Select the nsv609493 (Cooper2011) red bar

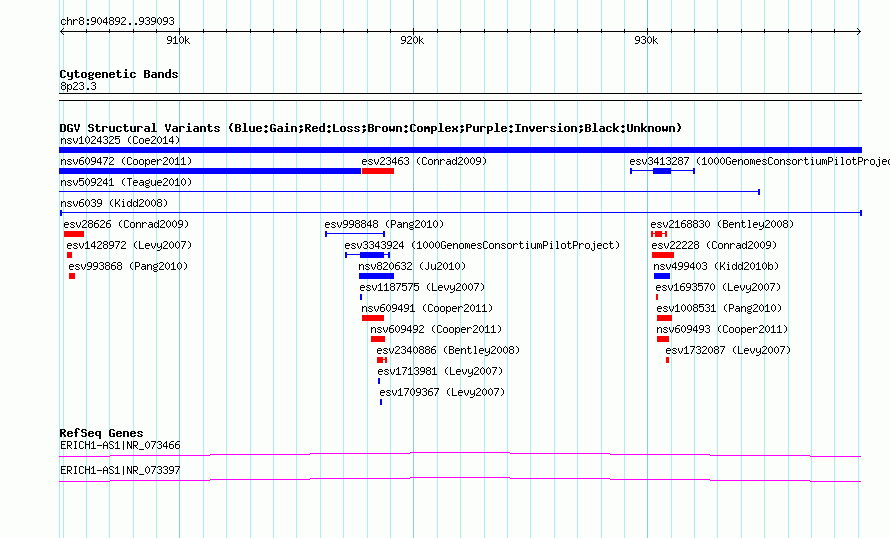[663, 339]
